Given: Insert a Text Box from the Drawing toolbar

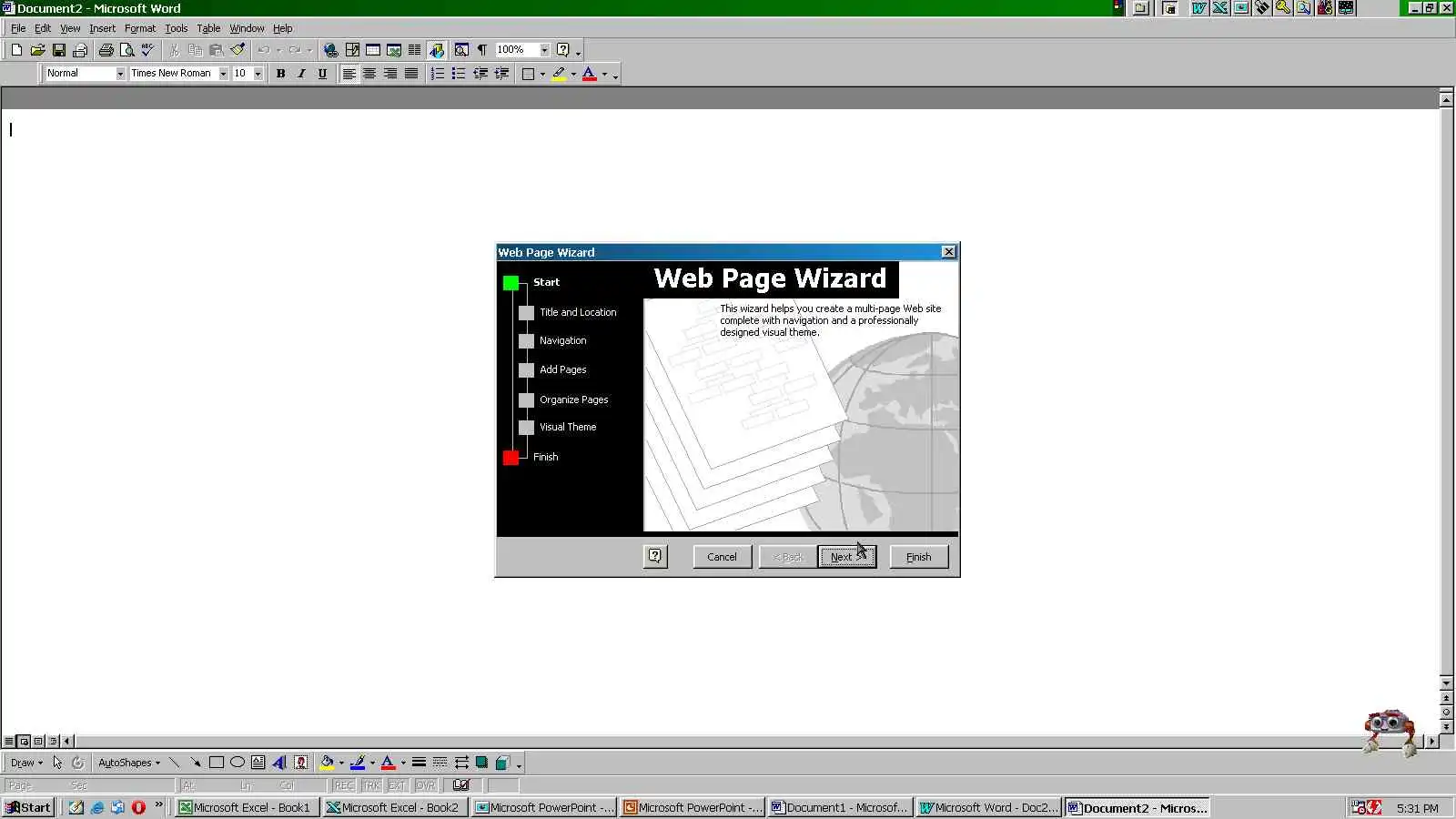Looking at the screenshot, I should tap(258, 763).
